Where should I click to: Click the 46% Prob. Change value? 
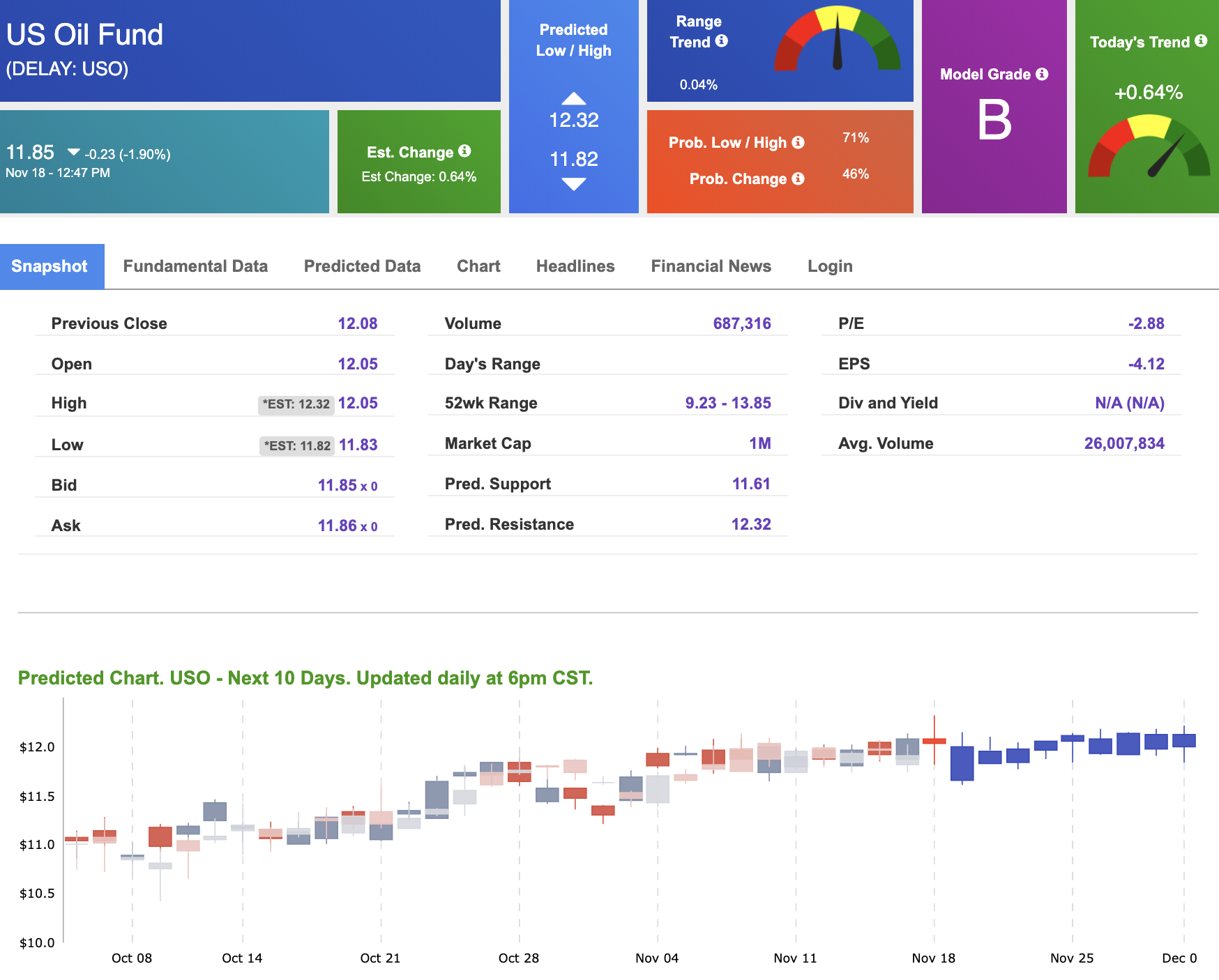tap(856, 174)
